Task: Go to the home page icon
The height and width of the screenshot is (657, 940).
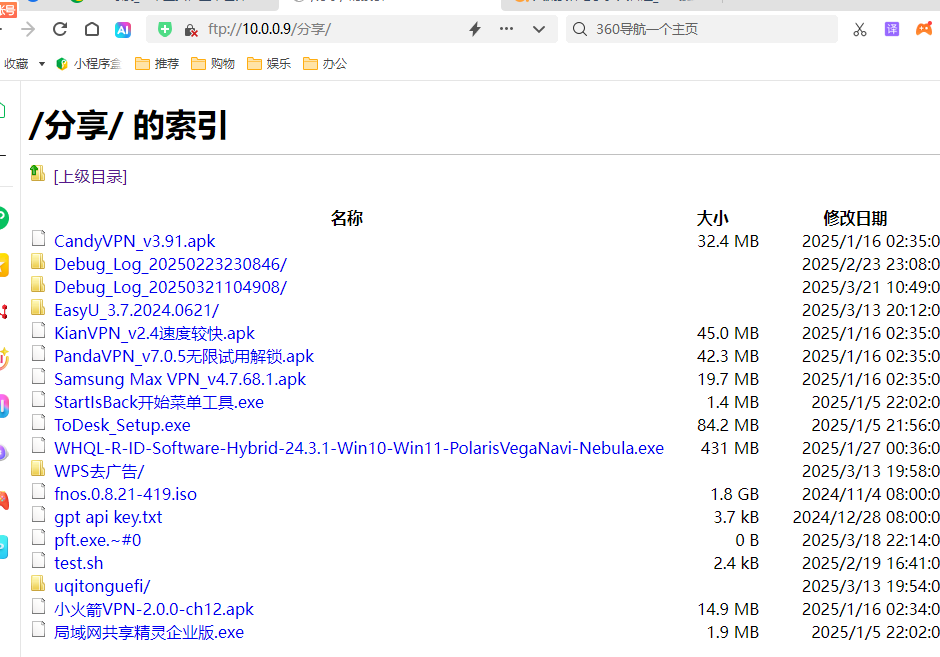Action: point(92,29)
